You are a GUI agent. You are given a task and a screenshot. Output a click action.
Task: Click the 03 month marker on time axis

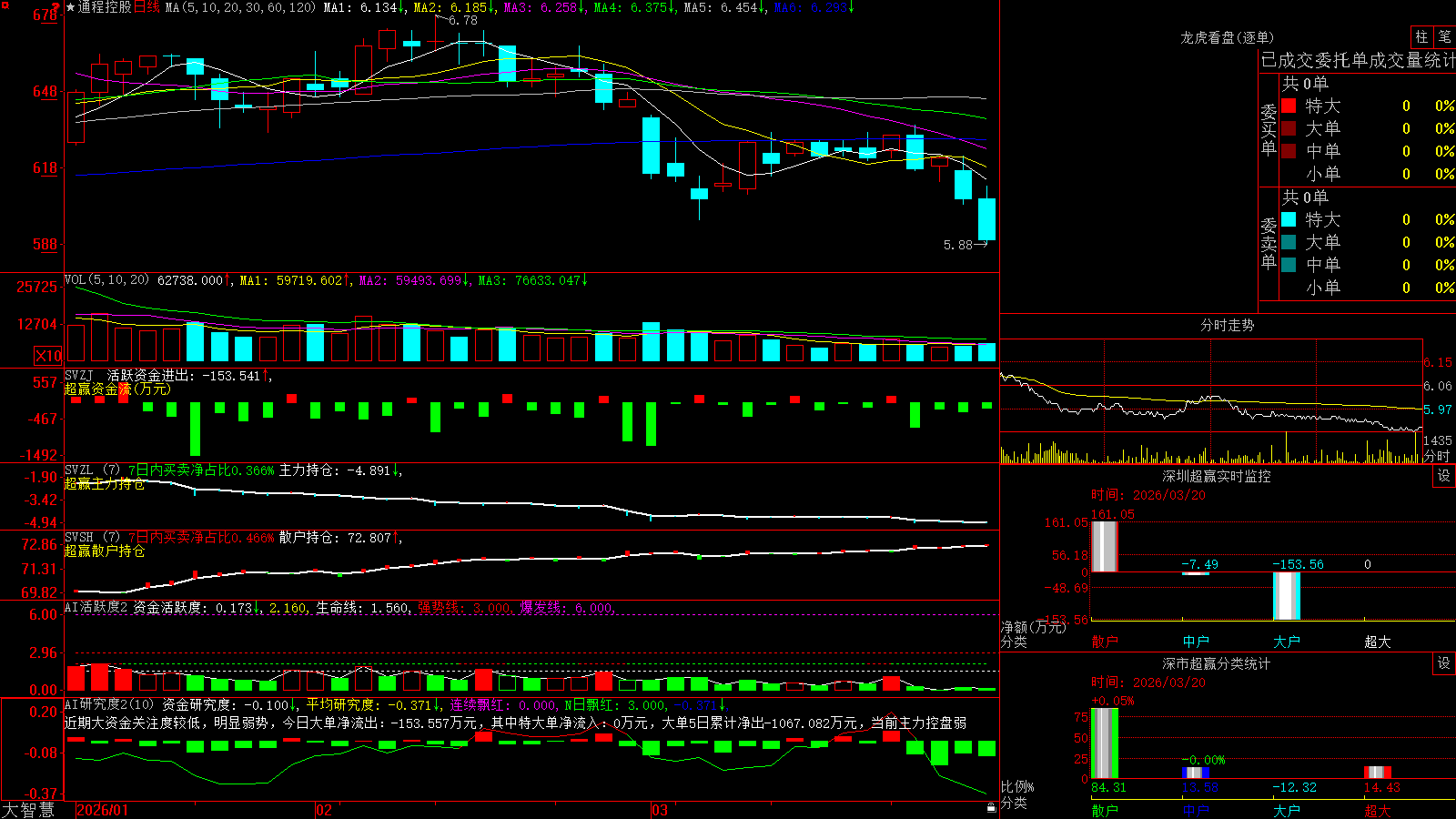[660, 810]
